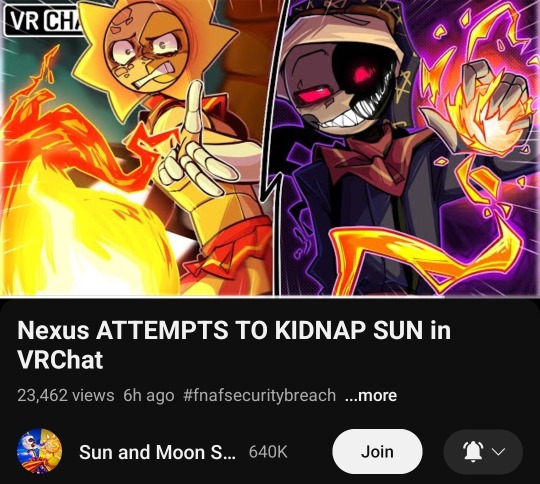Click the 23,462 views text
Viewport: 540px width, 484px height.
click(x=66, y=395)
